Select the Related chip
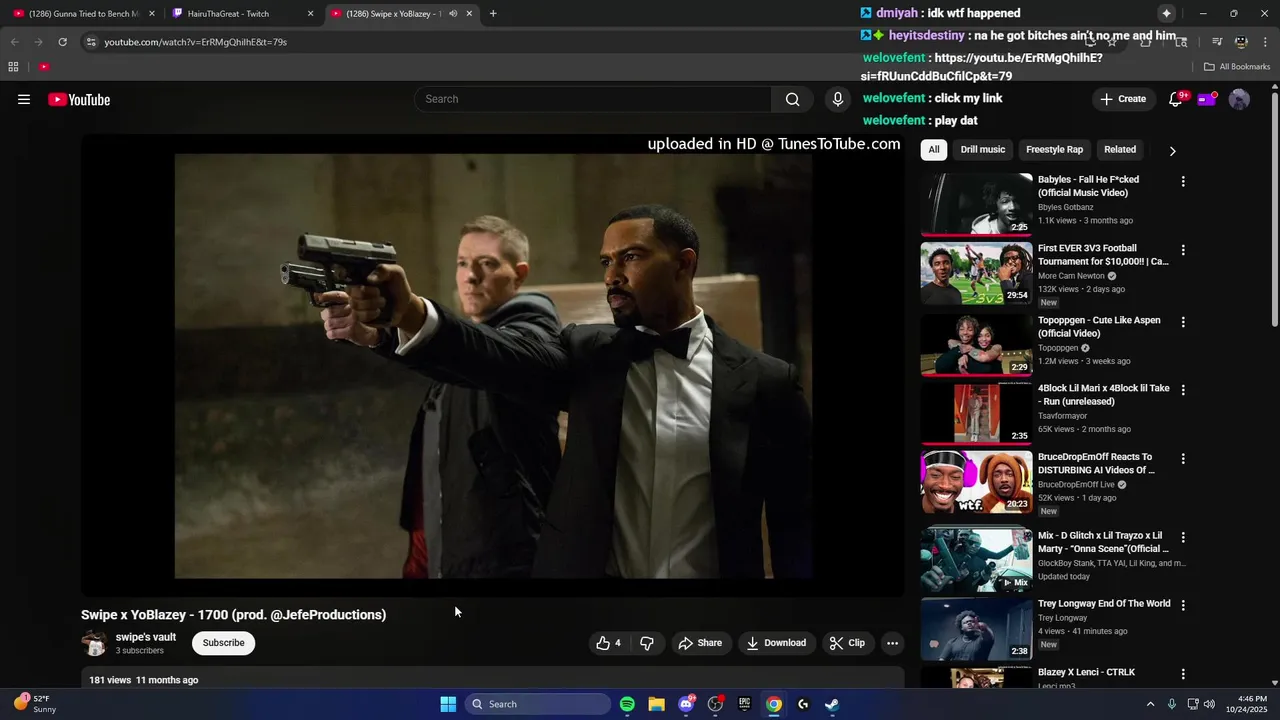The height and width of the screenshot is (720, 1280). pyautogui.click(x=1120, y=150)
